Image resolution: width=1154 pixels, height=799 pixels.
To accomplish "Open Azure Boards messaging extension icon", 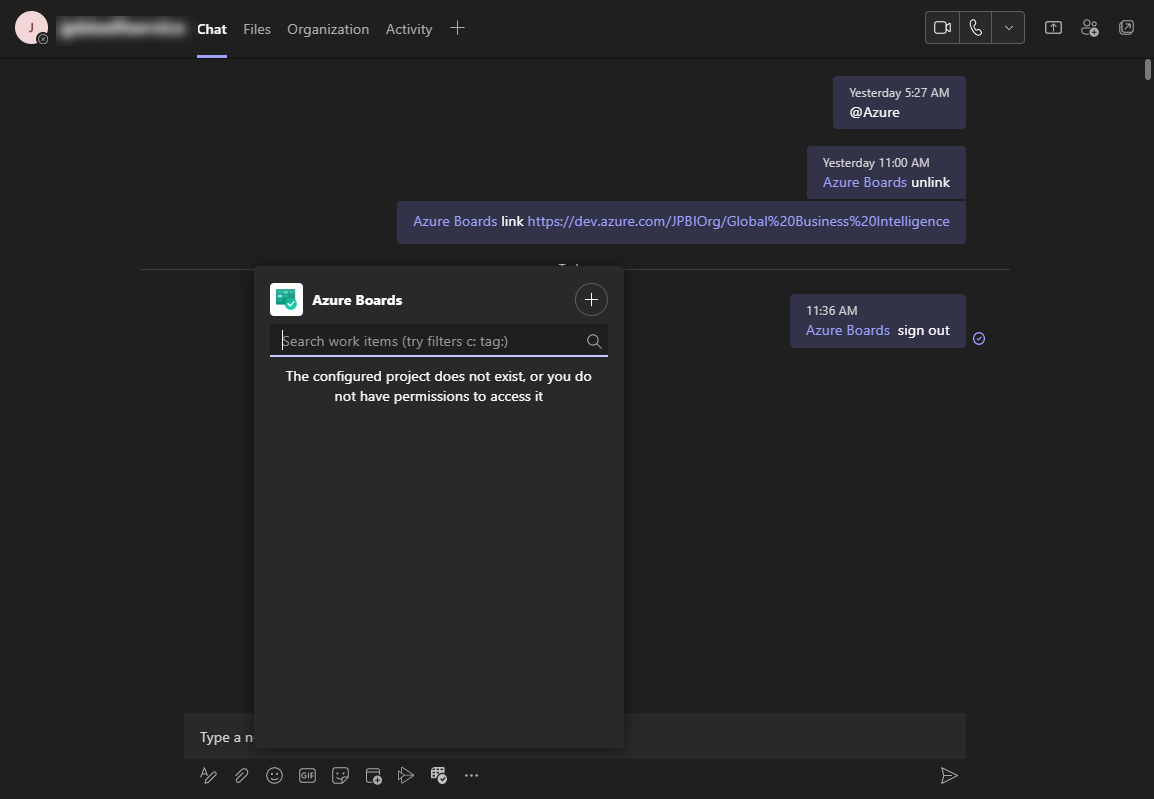I will click(x=439, y=775).
